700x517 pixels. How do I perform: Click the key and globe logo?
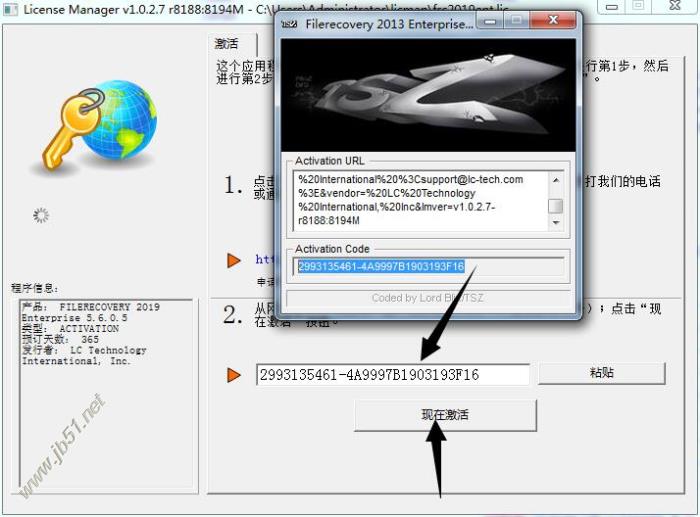(100, 125)
